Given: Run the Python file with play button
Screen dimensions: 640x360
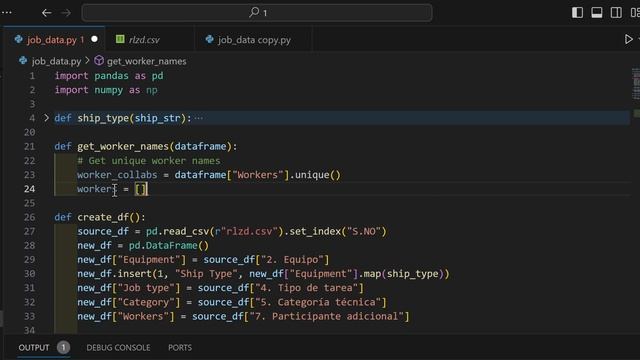Looking at the screenshot, I should click(x=629, y=39).
